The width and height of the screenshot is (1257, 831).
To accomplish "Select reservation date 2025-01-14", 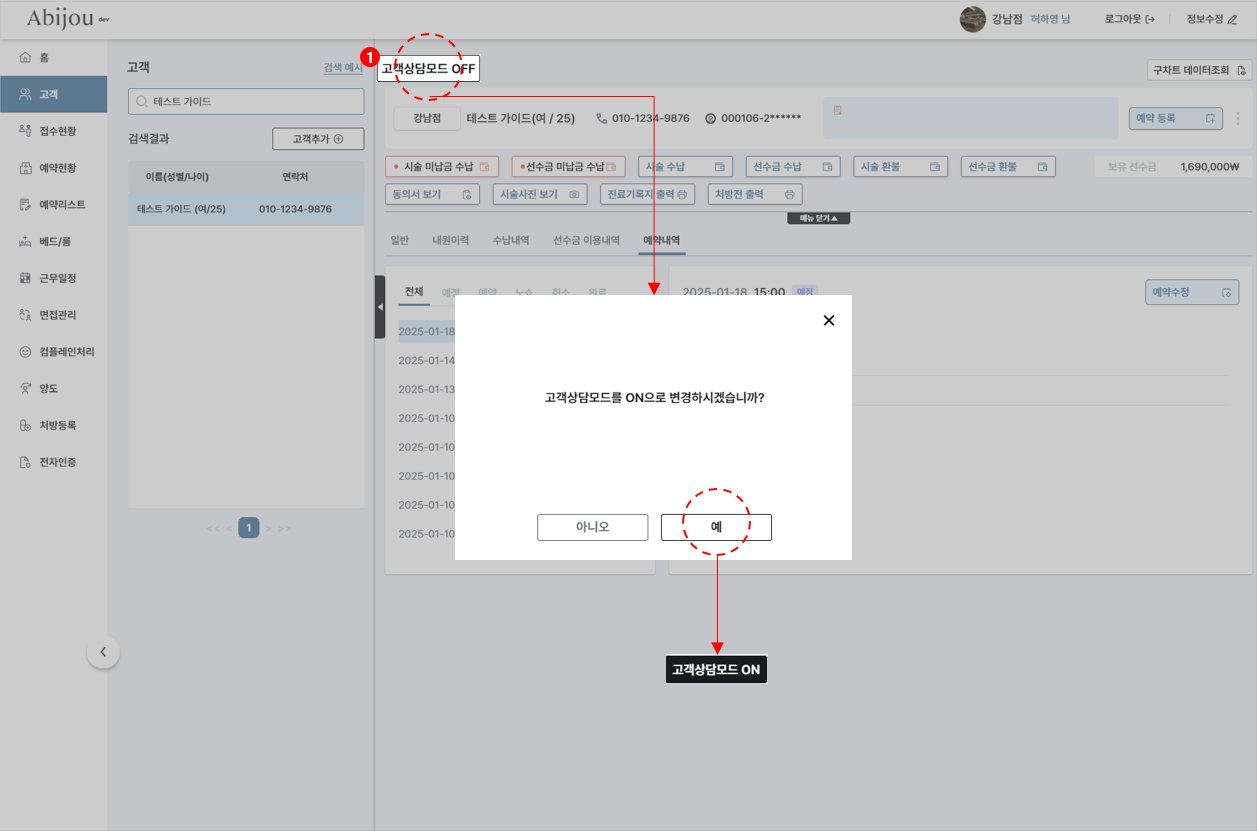I will click(427, 360).
